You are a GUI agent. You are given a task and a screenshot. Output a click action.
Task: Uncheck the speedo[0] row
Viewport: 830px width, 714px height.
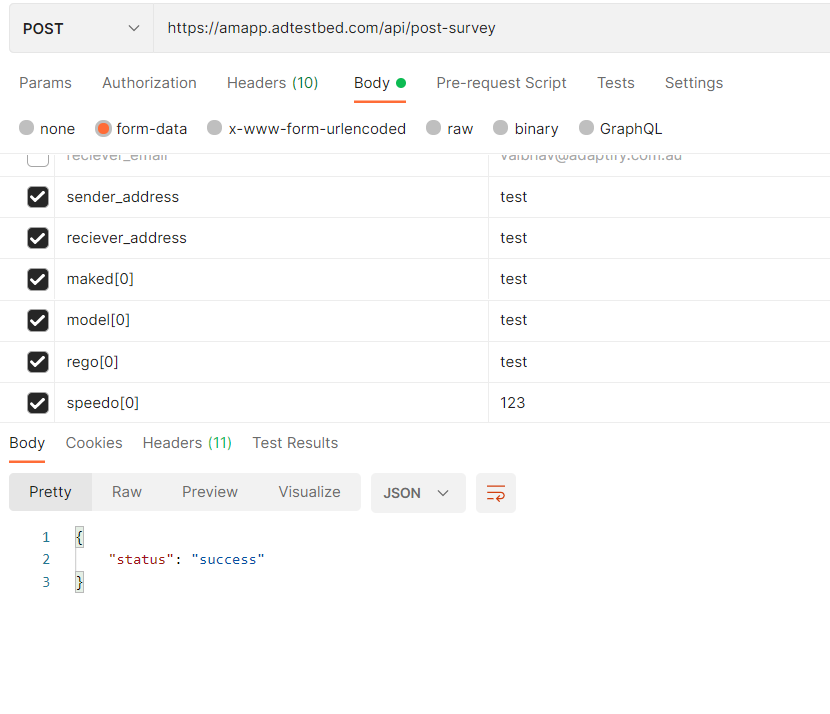pos(38,403)
